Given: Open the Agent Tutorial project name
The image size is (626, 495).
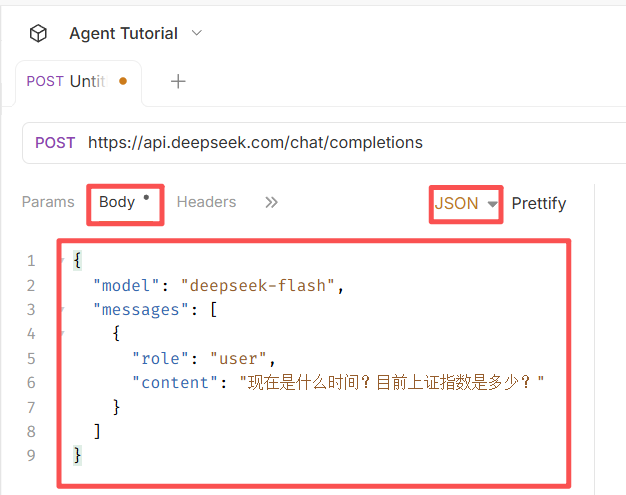Looking at the screenshot, I should coord(123,34).
